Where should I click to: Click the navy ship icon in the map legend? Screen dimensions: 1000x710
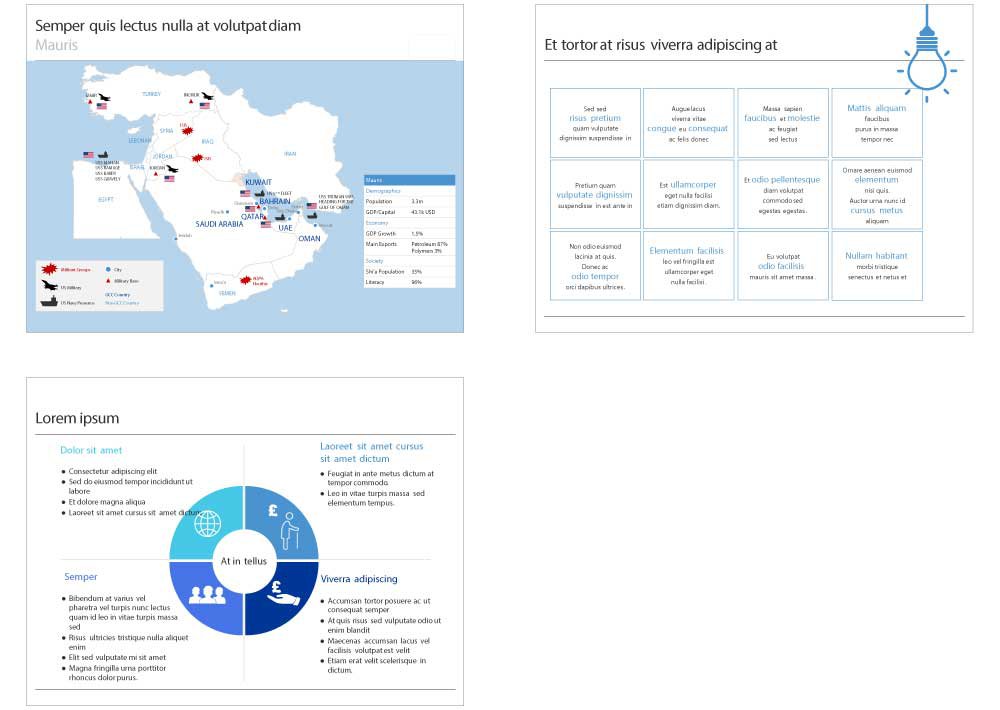pyautogui.click(x=49, y=301)
